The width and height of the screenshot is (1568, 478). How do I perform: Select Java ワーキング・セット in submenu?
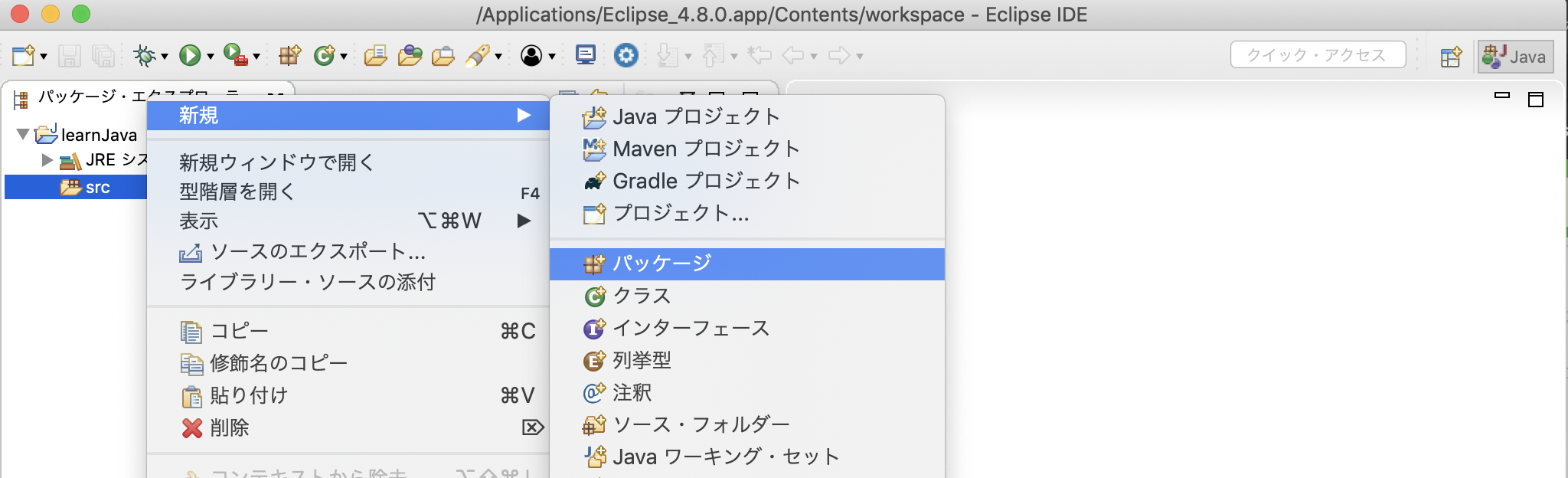pyautogui.click(x=747, y=457)
